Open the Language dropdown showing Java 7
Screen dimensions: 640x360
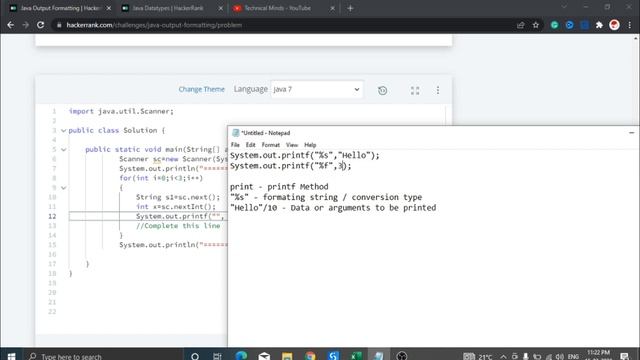(x=316, y=89)
